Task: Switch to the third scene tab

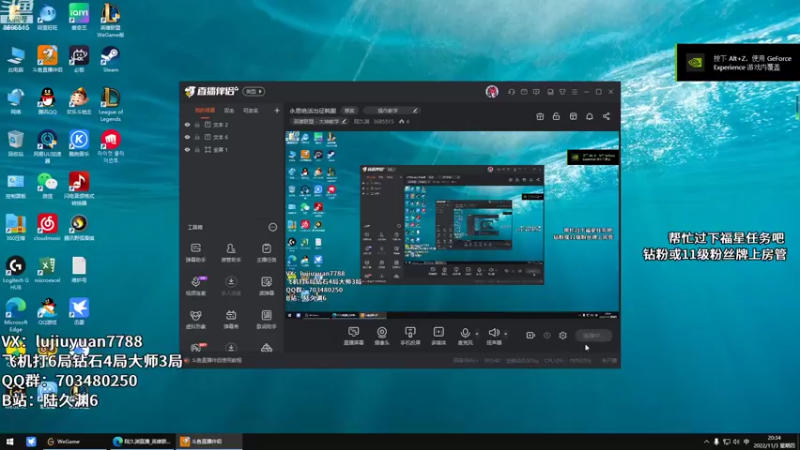Action: (x=251, y=110)
